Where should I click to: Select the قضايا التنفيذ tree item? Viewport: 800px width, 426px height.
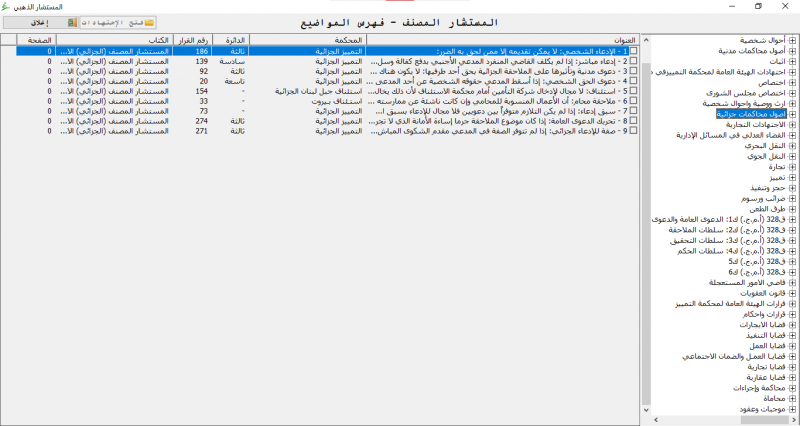point(766,335)
